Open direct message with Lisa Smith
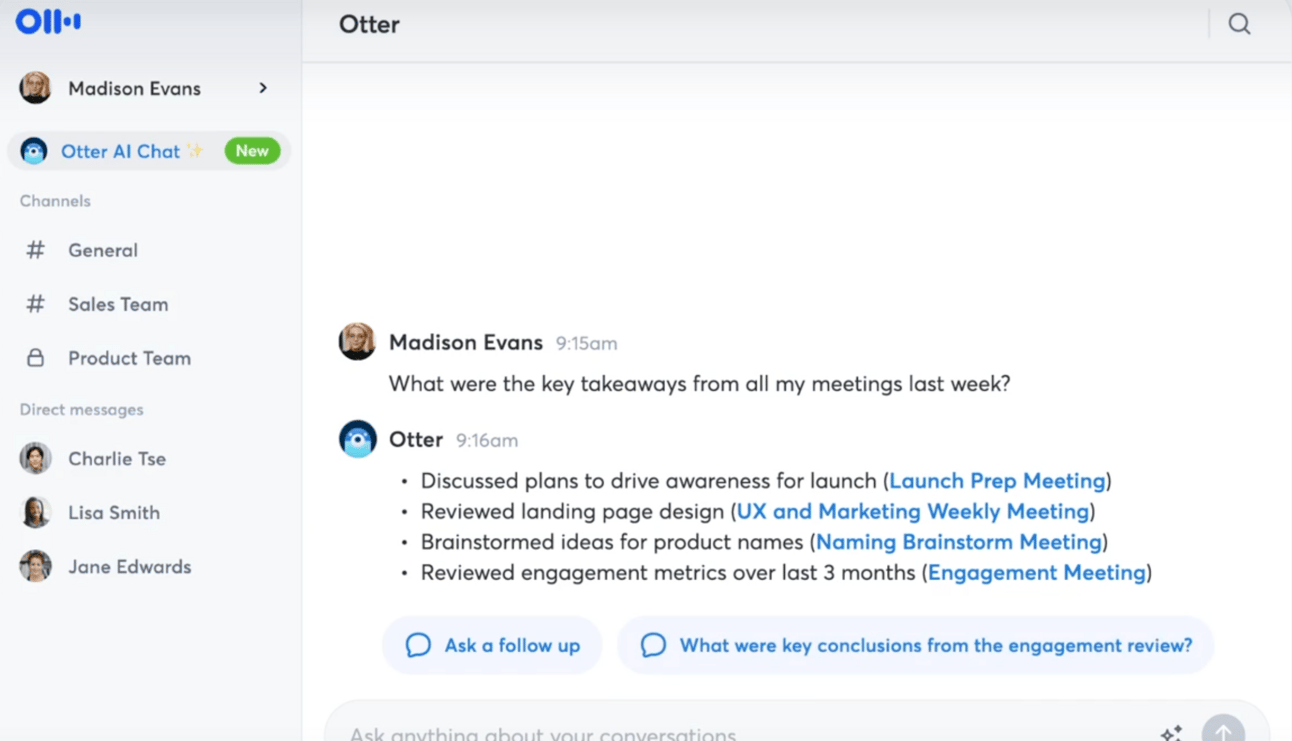Screen dimensions: 1292x741 pos(113,513)
